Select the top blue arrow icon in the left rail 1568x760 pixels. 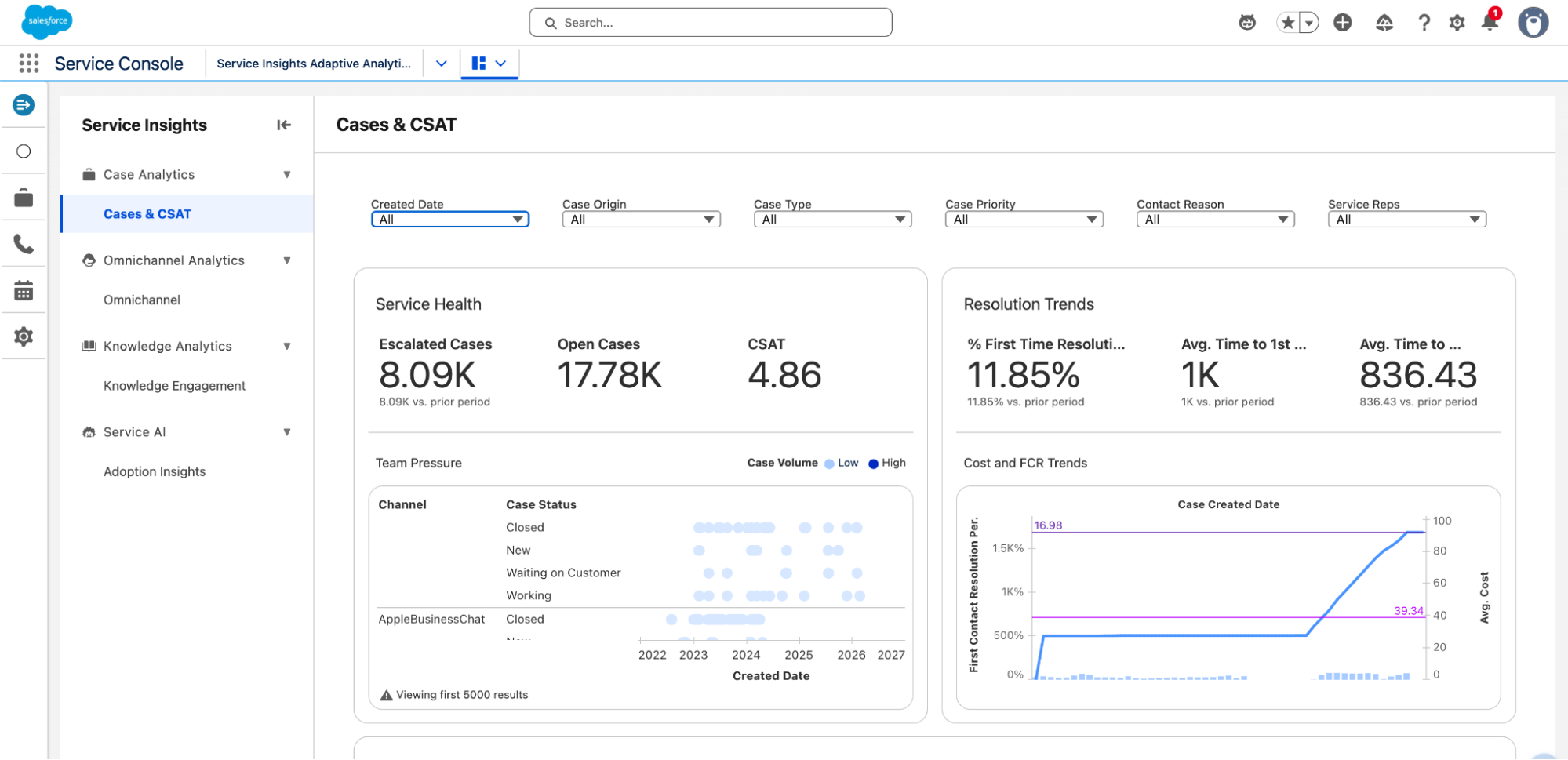[24, 105]
